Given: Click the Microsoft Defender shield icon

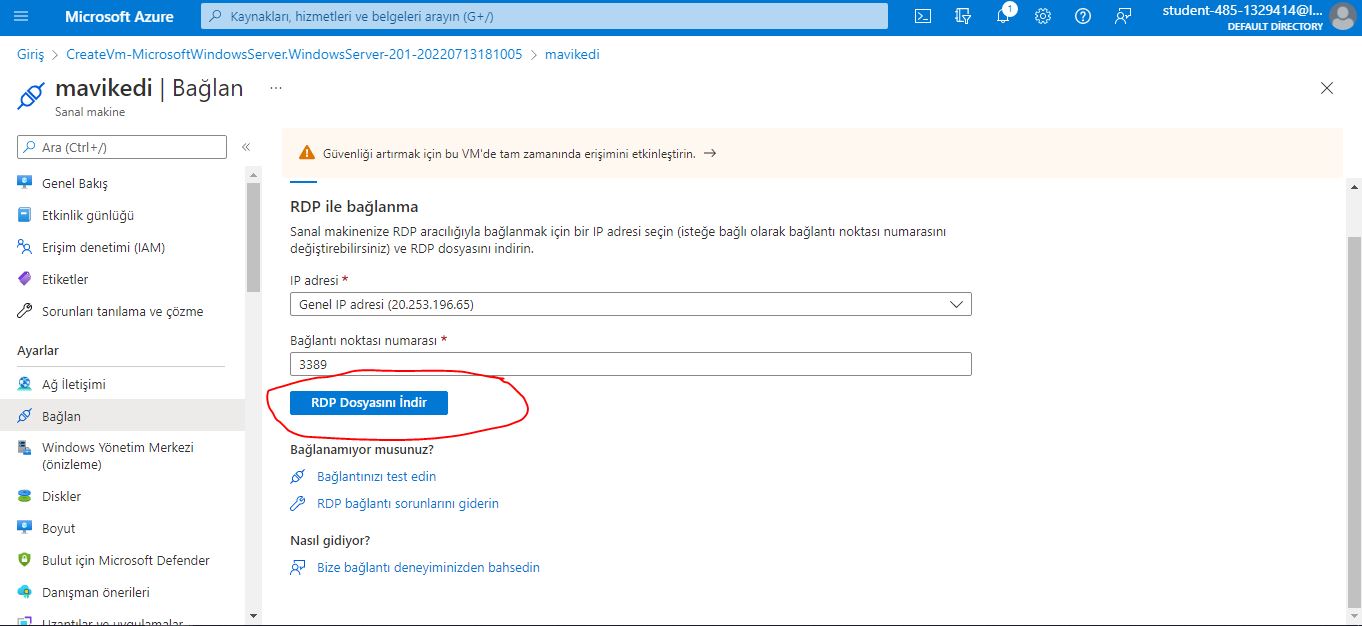Looking at the screenshot, I should 25,560.
